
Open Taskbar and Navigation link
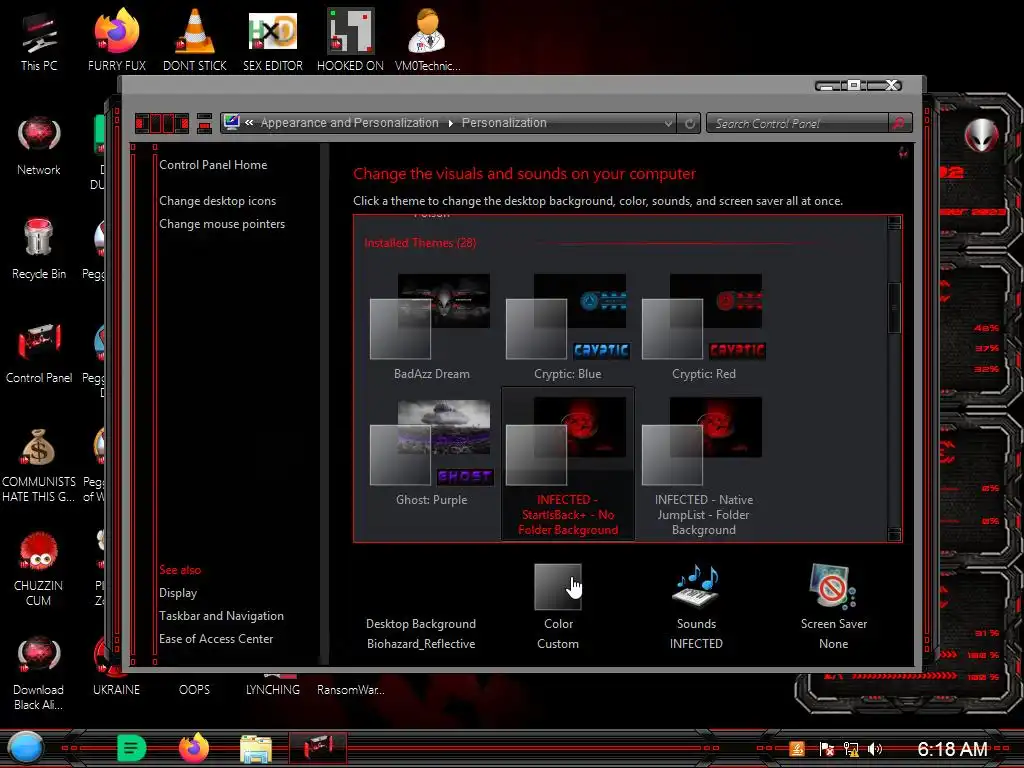click(x=221, y=616)
